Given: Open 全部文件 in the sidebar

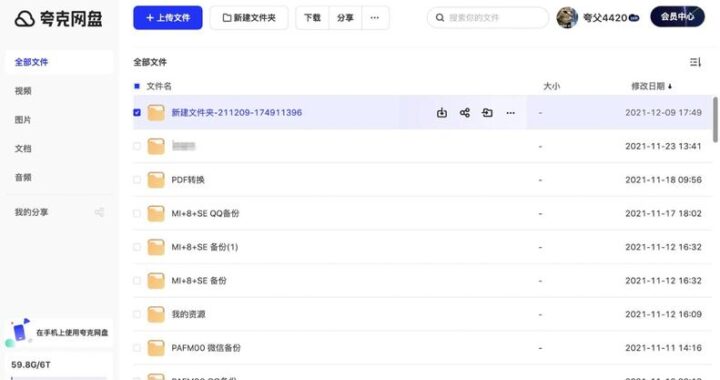Looking at the screenshot, I should [59, 62].
